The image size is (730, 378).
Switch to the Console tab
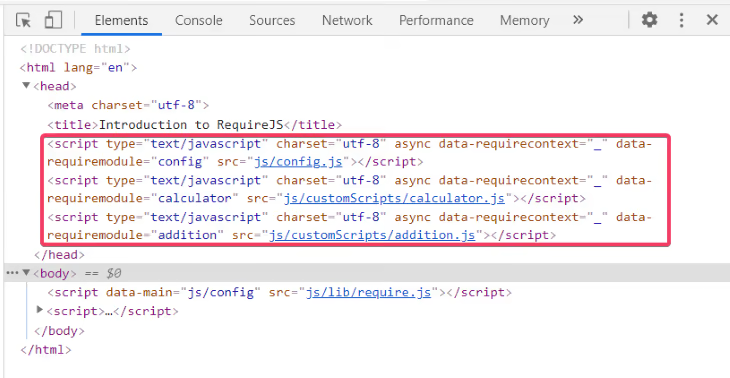pyautogui.click(x=199, y=20)
